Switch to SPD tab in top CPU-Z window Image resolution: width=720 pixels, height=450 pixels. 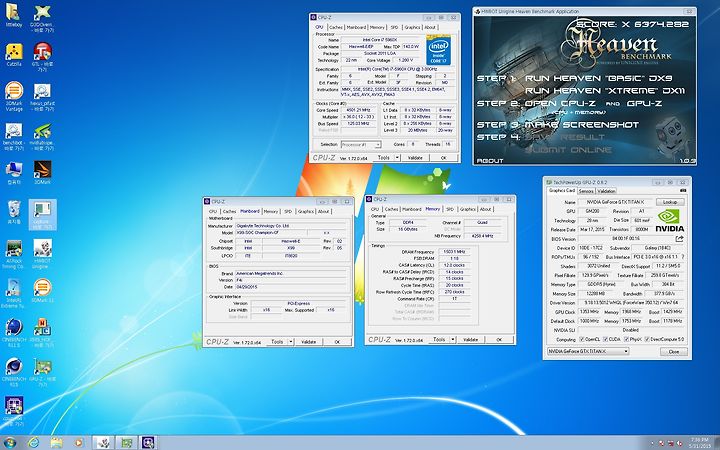[x=394, y=28]
